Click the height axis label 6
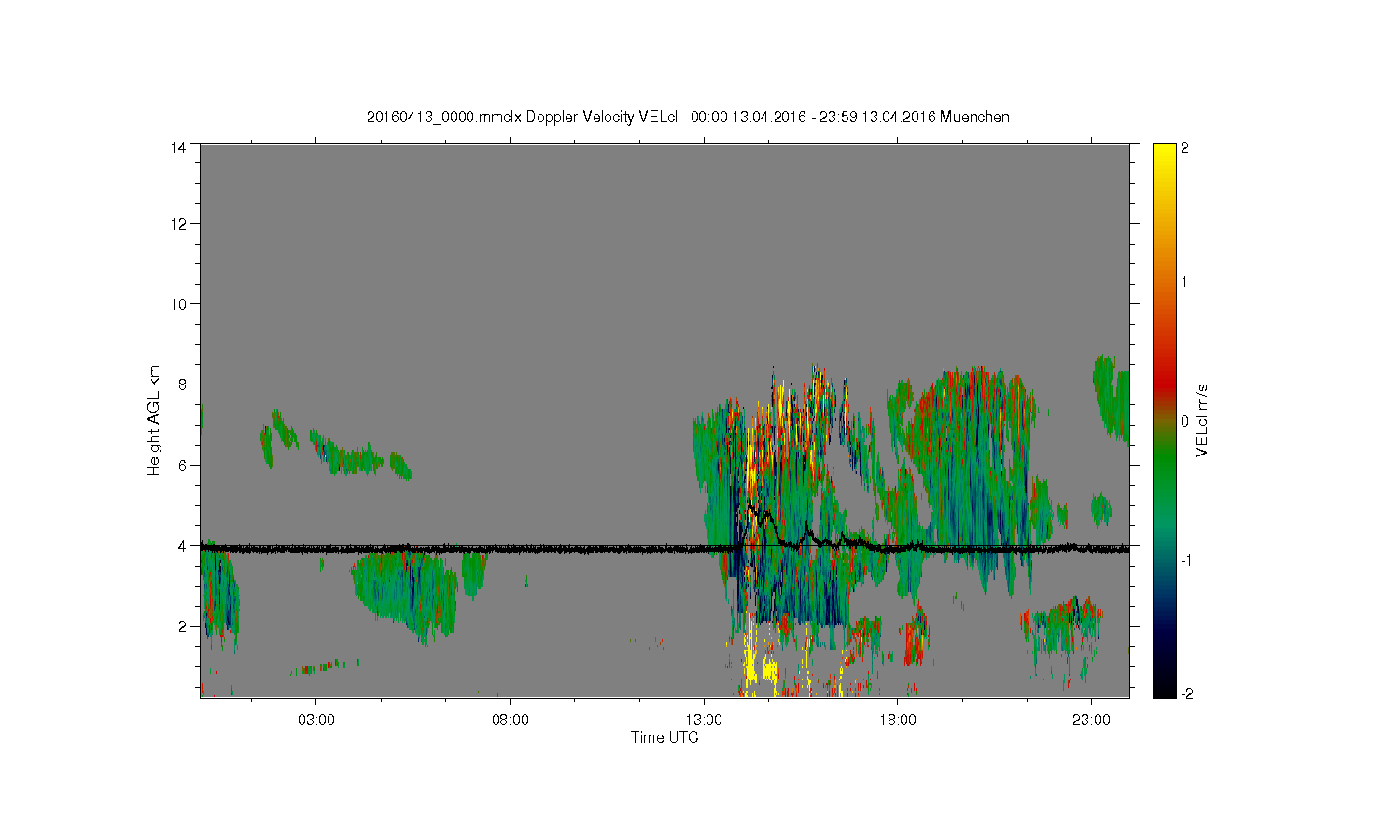Image resolution: width=1400 pixels, height=840 pixels. tap(182, 465)
